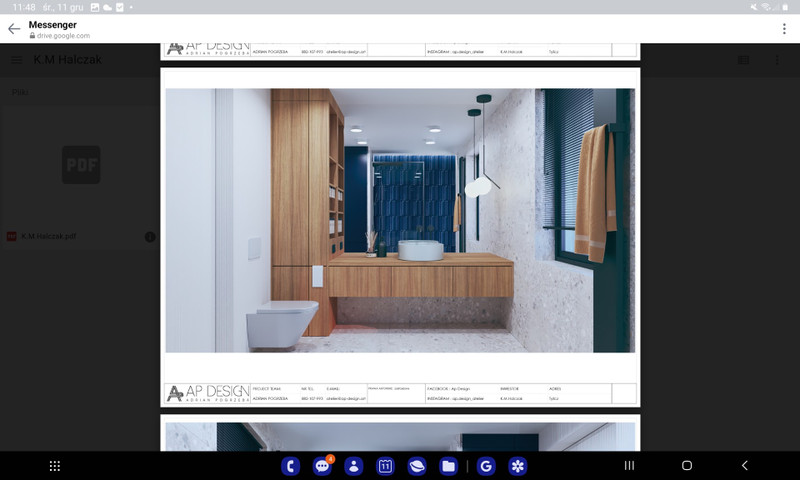Tap the info icon beside K.M Halczak.pdf
This screenshot has width=800, height=480.
point(150,237)
